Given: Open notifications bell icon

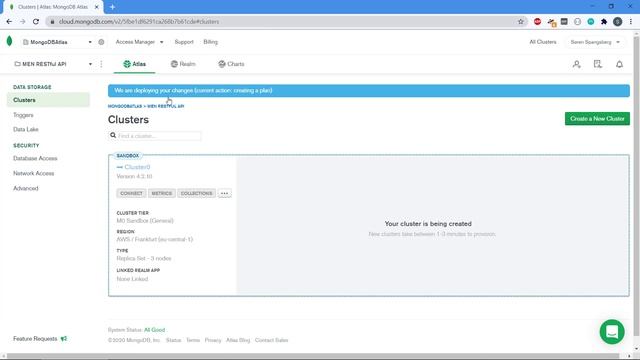Looking at the screenshot, I should pyautogui.click(x=619, y=64).
